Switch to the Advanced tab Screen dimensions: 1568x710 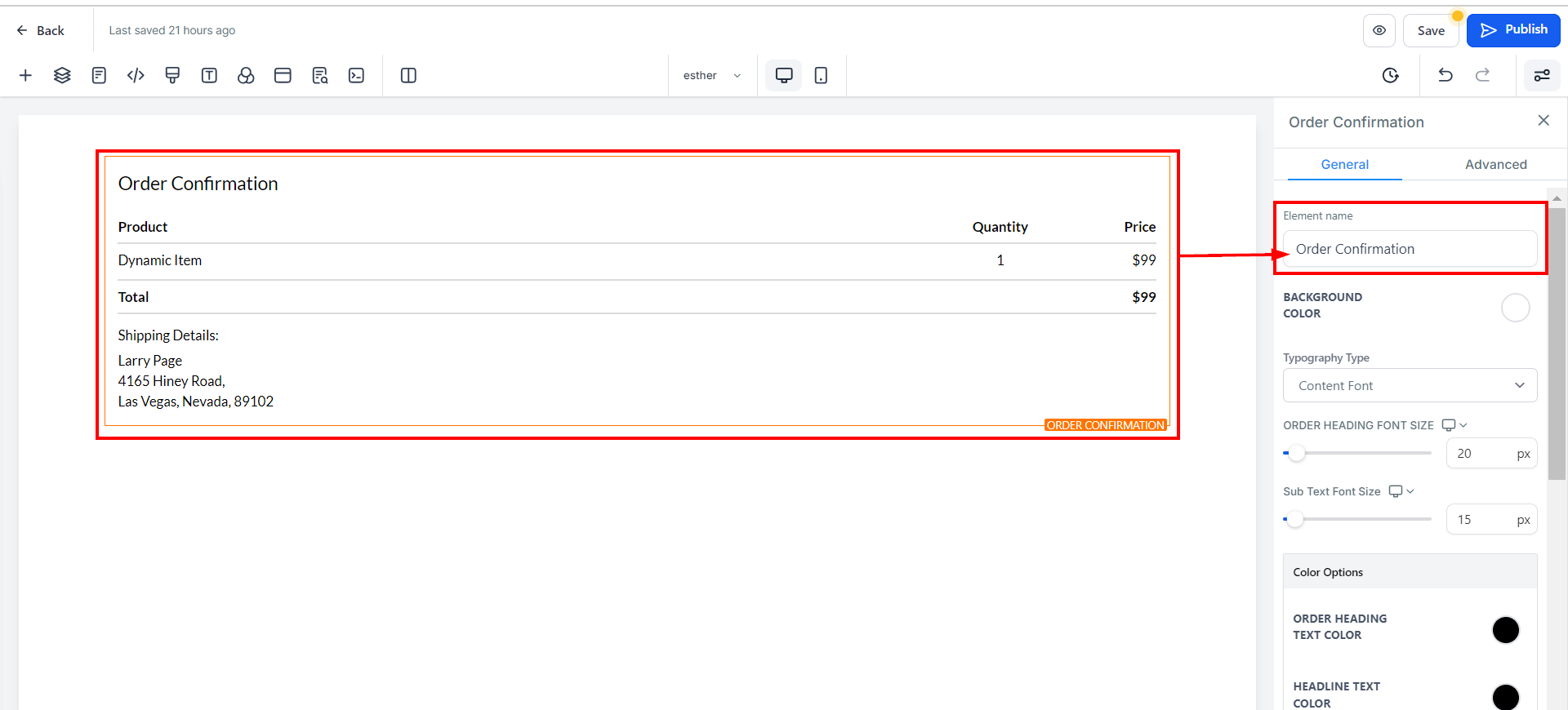pos(1495,165)
